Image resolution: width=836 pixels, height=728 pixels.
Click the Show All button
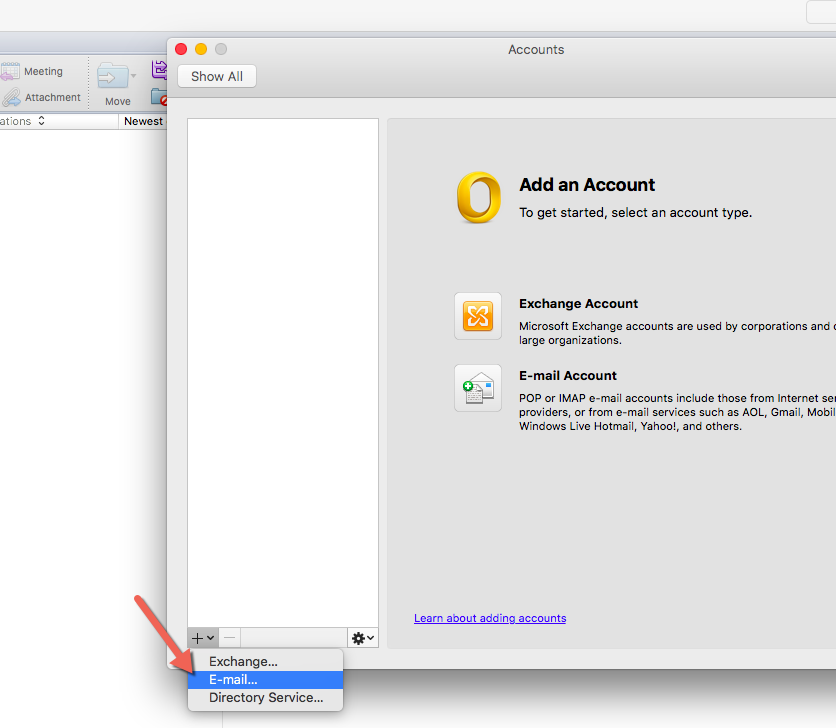216,75
